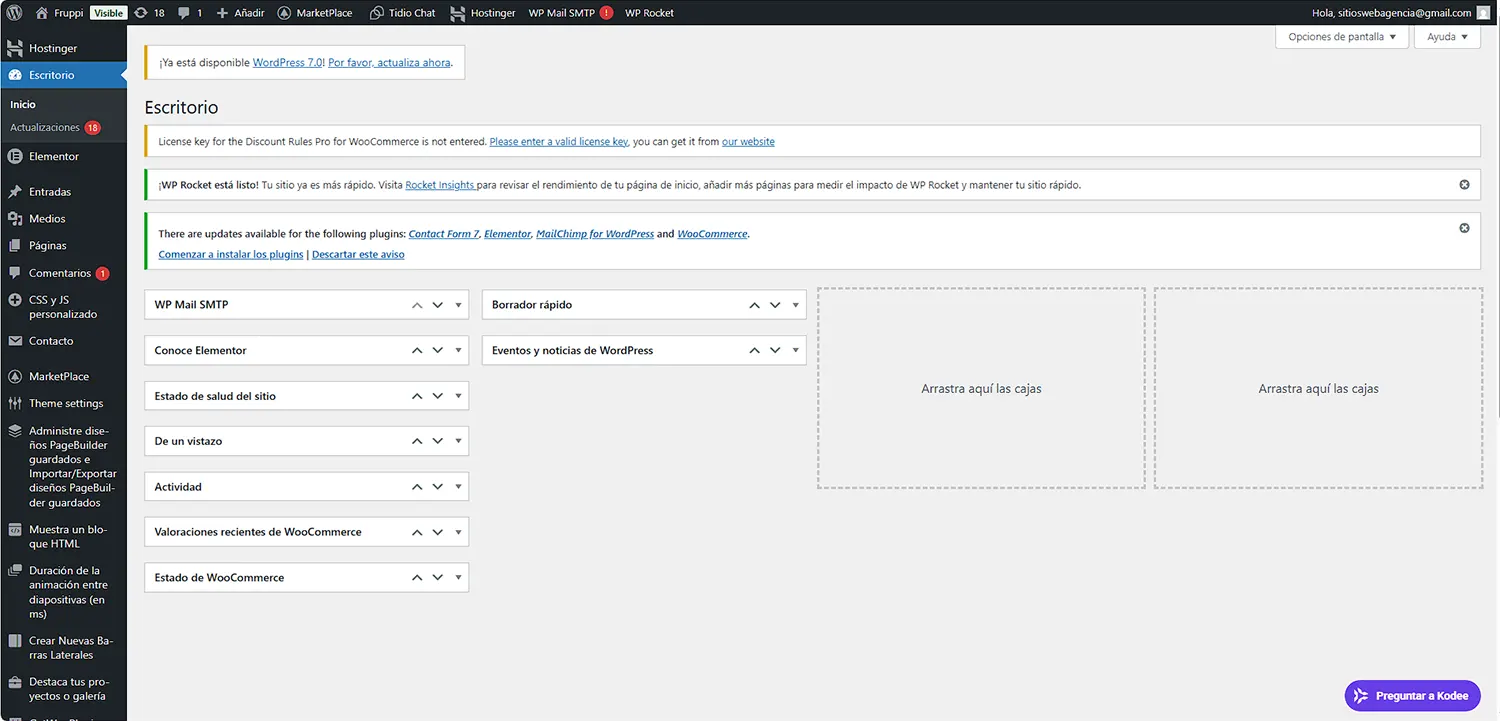
Task: Click the Fruppi site home icon
Action: (x=42, y=13)
